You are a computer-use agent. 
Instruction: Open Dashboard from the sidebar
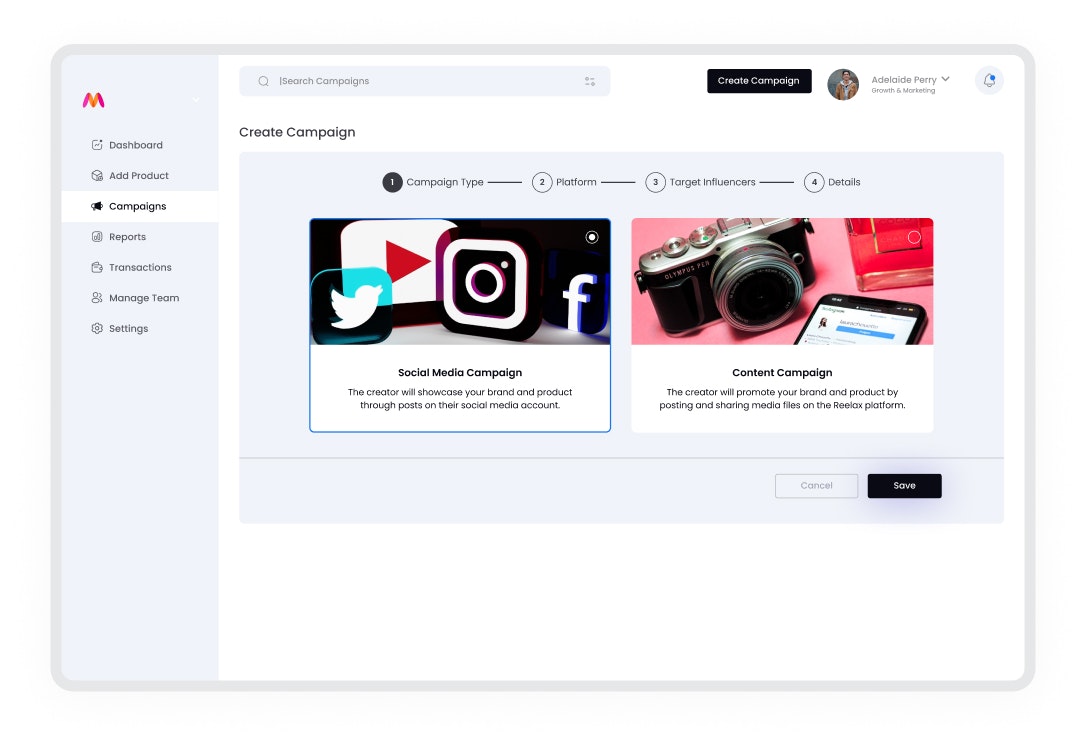[136, 145]
